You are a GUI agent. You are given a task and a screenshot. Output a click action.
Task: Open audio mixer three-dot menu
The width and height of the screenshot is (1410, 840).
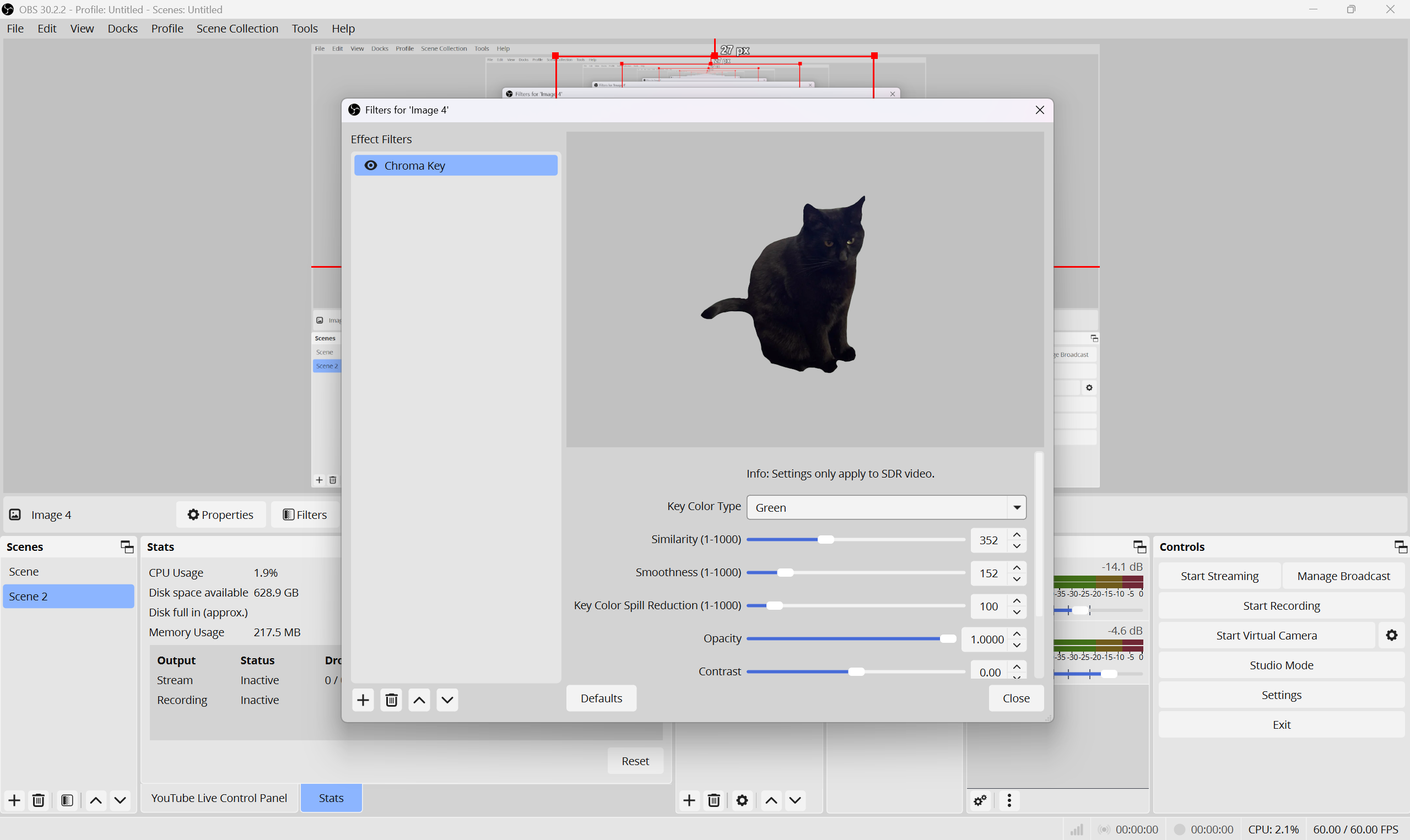pyautogui.click(x=1009, y=800)
